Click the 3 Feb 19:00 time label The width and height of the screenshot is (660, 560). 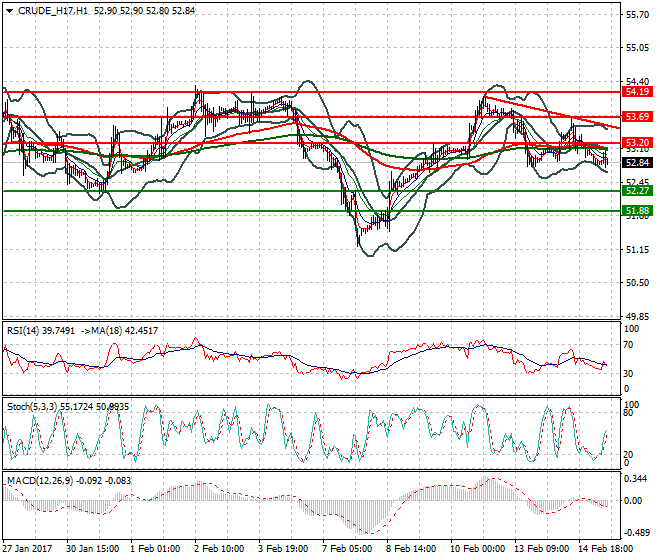pos(283,549)
